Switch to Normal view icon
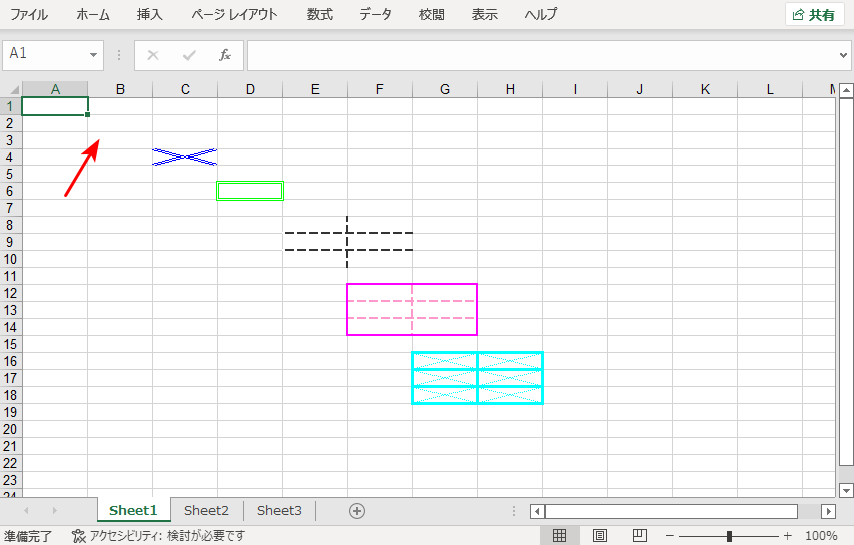This screenshot has width=854, height=545. [x=559, y=536]
